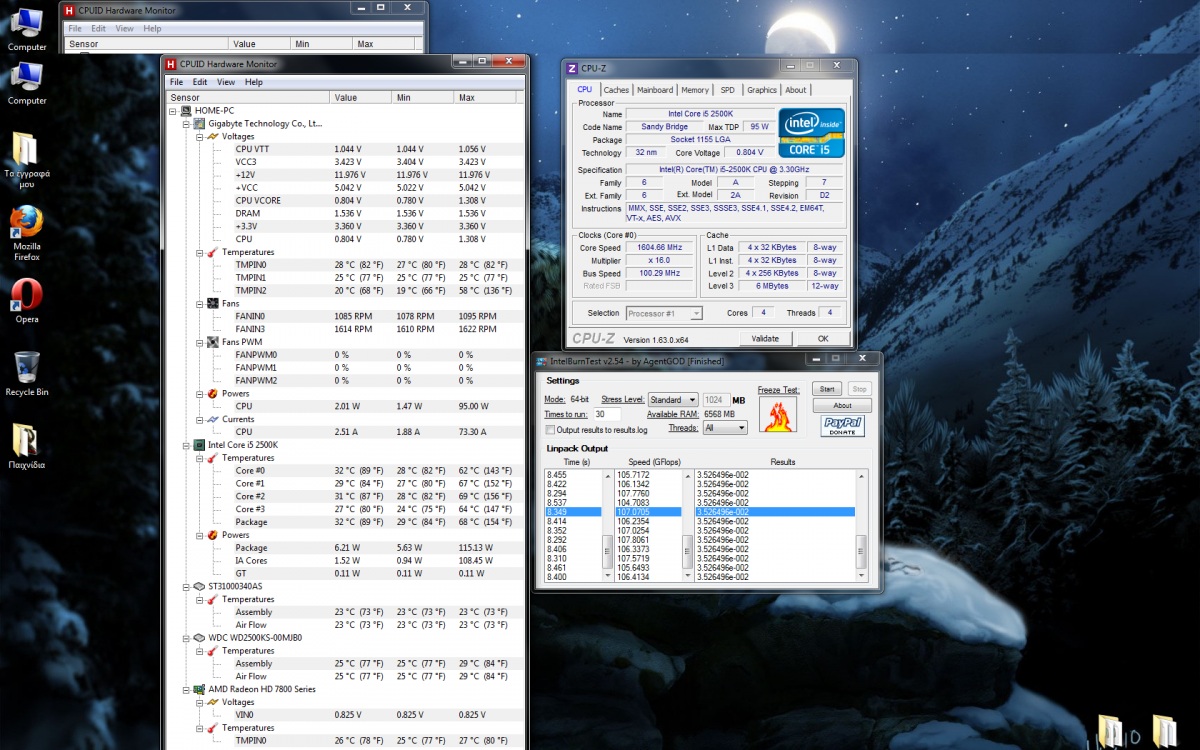
Task: Collapse the Gigabyte Technology tree node
Action: point(187,124)
